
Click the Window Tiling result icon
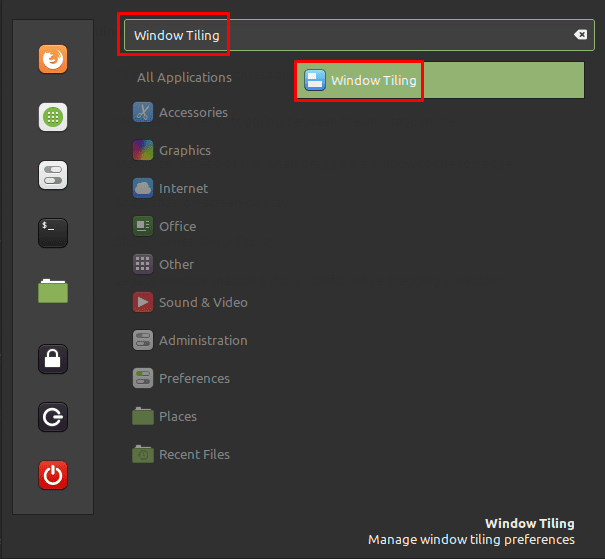tap(315, 80)
